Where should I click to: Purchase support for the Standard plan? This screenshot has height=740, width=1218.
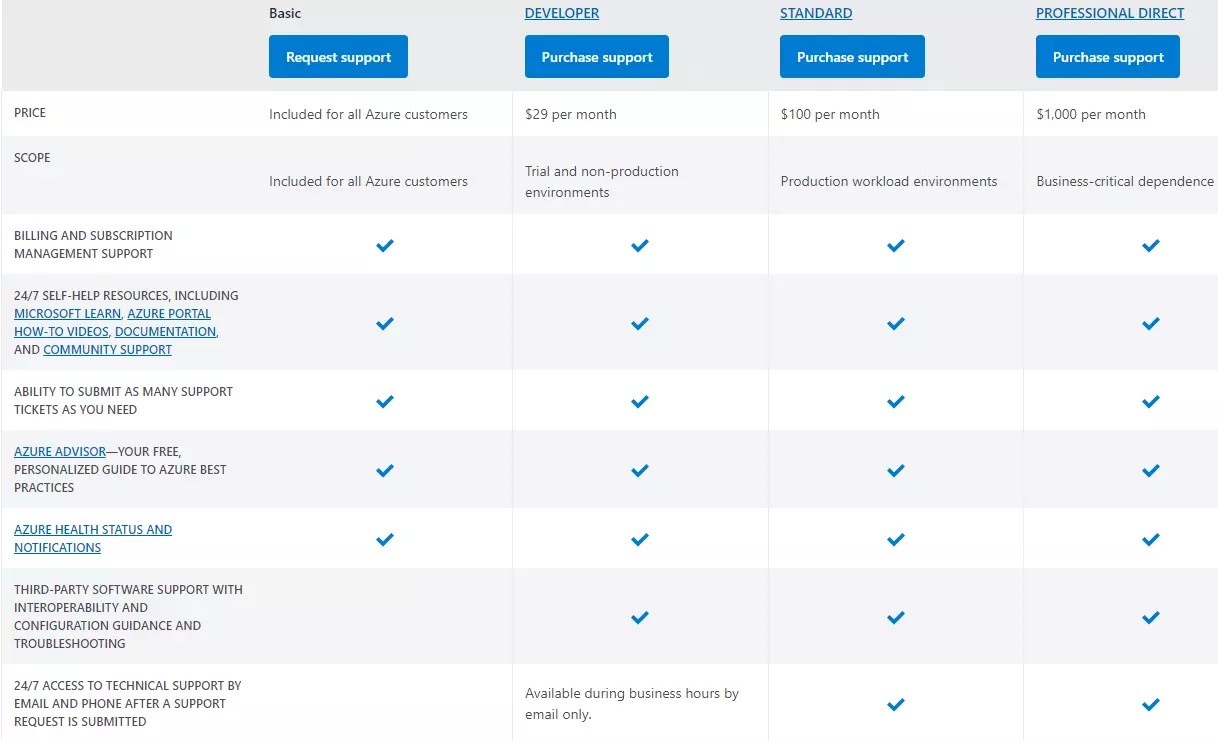(x=851, y=57)
